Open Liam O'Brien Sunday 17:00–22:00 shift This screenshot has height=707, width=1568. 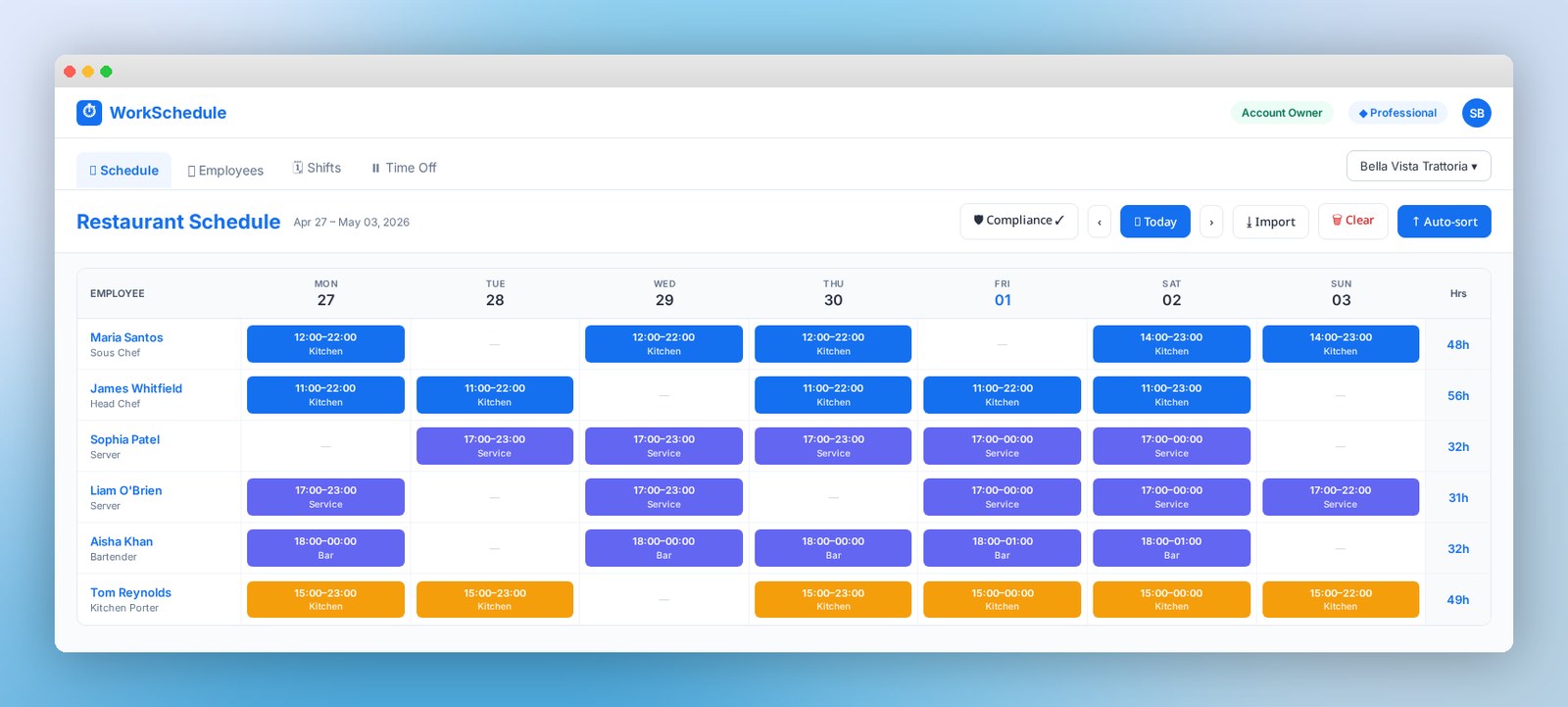click(1341, 497)
